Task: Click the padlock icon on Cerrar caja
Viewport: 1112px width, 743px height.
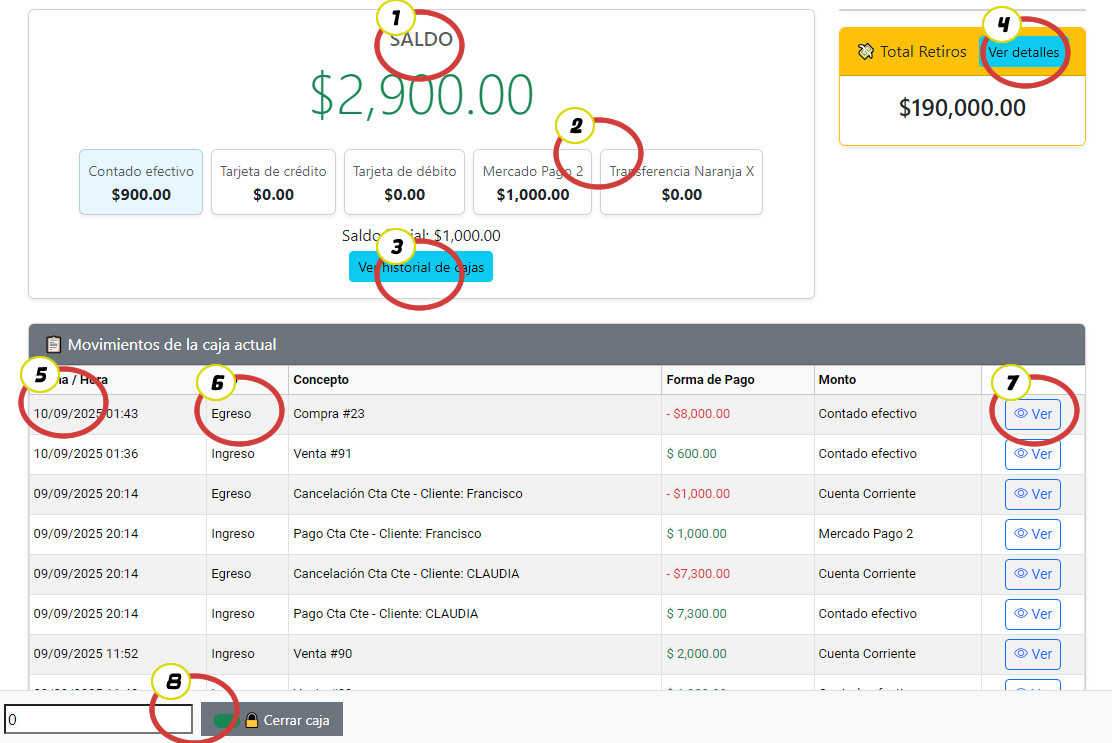Action: pyautogui.click(x=252, y=720)
